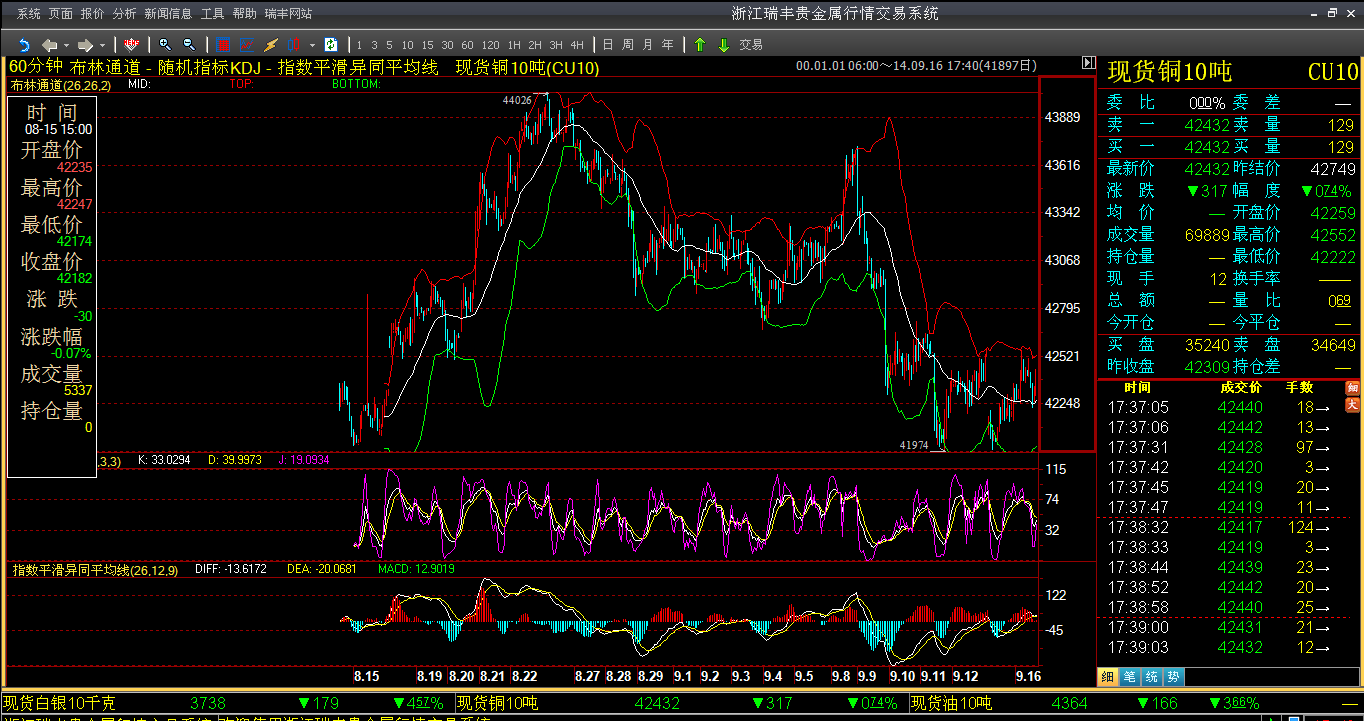This screenshot has height=721, width=1364.
Task: Click 现货铜10吨 in the bottom ticker
Action: tap(497, 703)
